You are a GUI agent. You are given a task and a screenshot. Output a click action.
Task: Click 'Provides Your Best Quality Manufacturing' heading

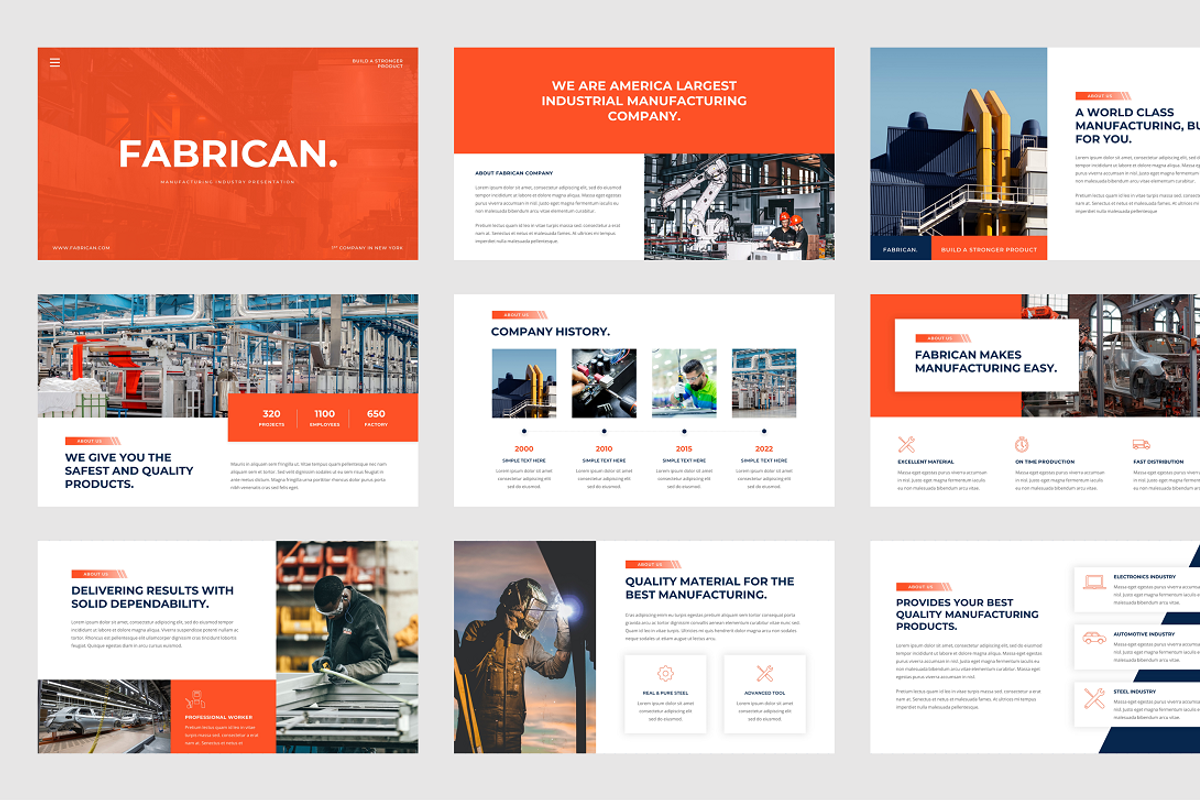tap(966, 614)
